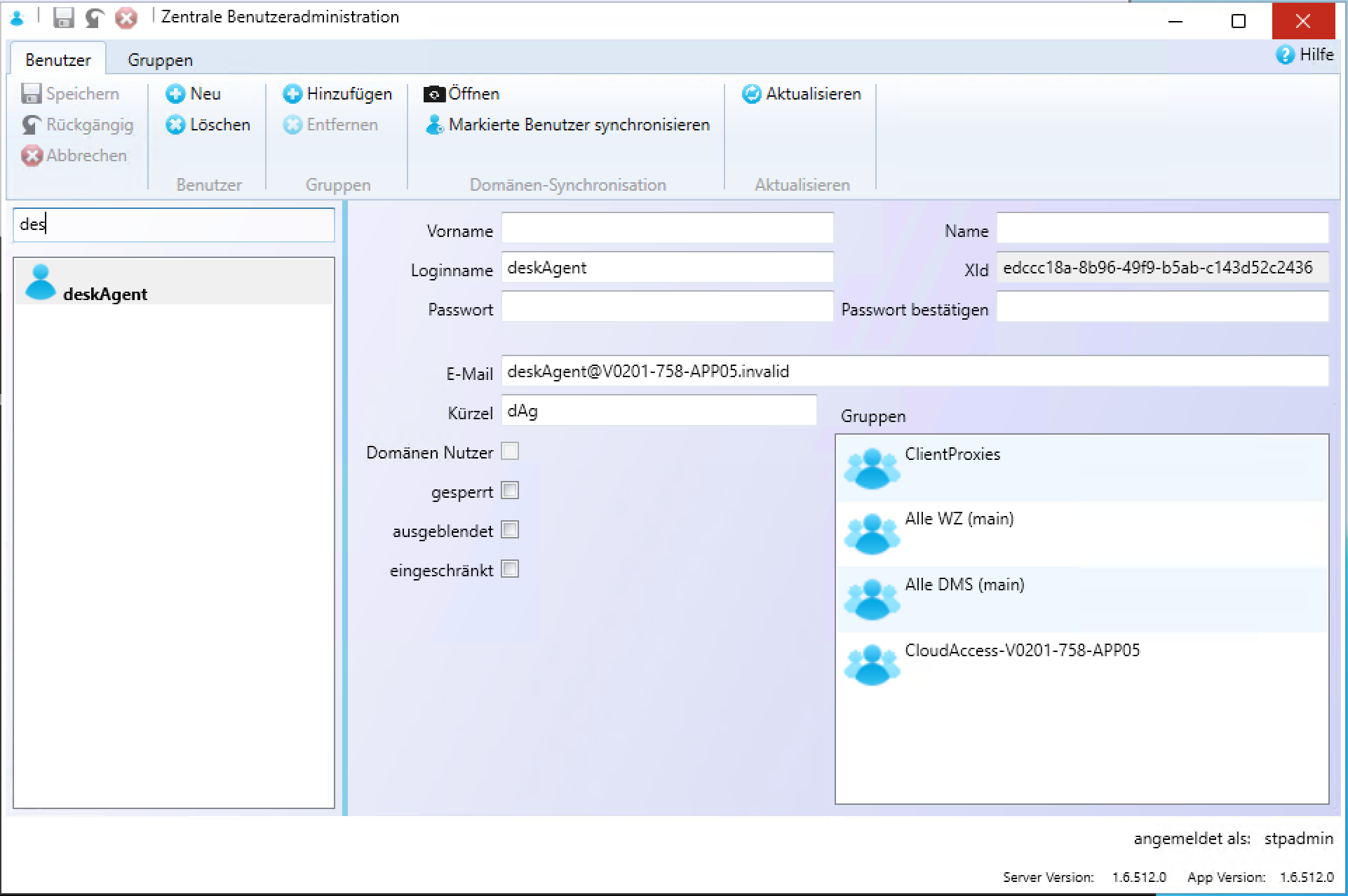Click the CloudAccess group icon

click(x=872, y=665)
